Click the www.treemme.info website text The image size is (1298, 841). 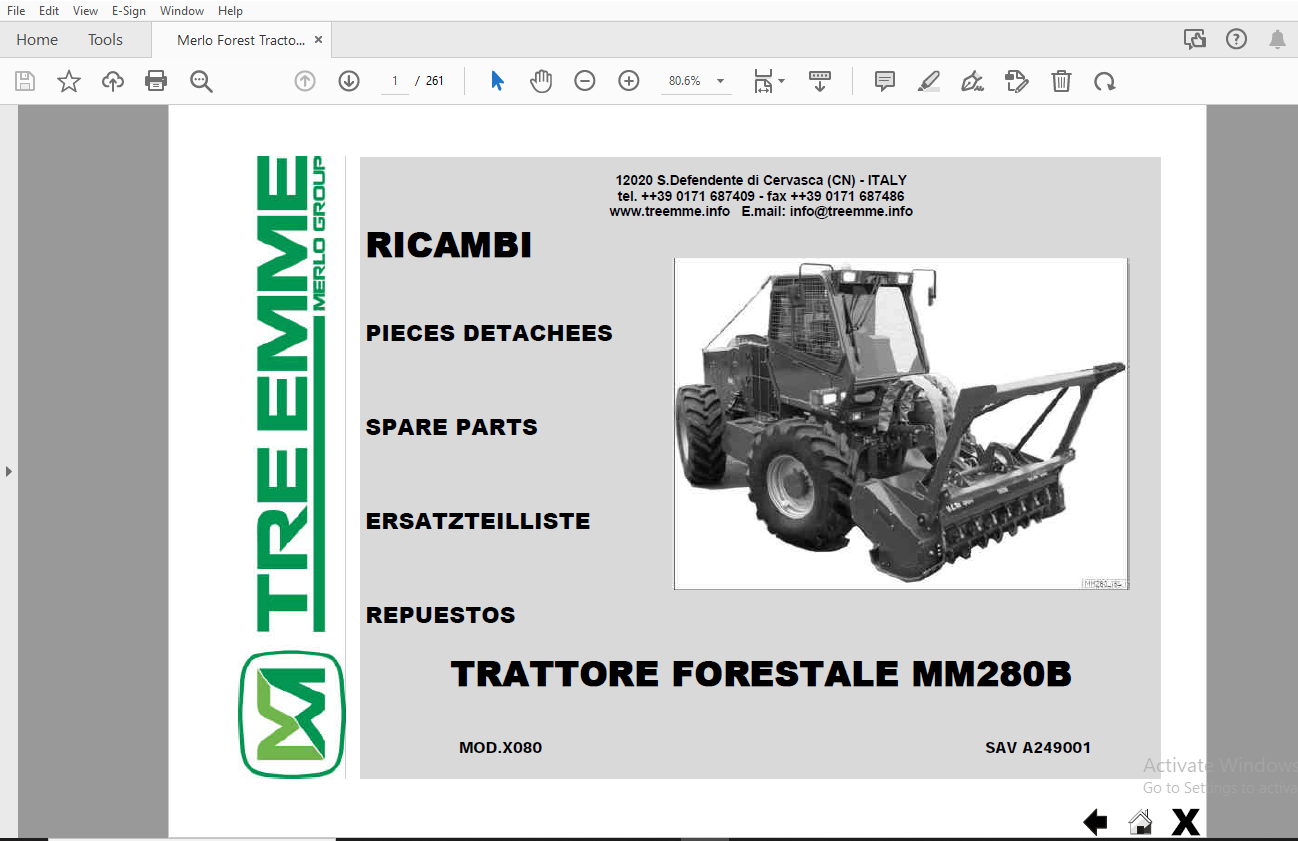[x=669, y=212]
